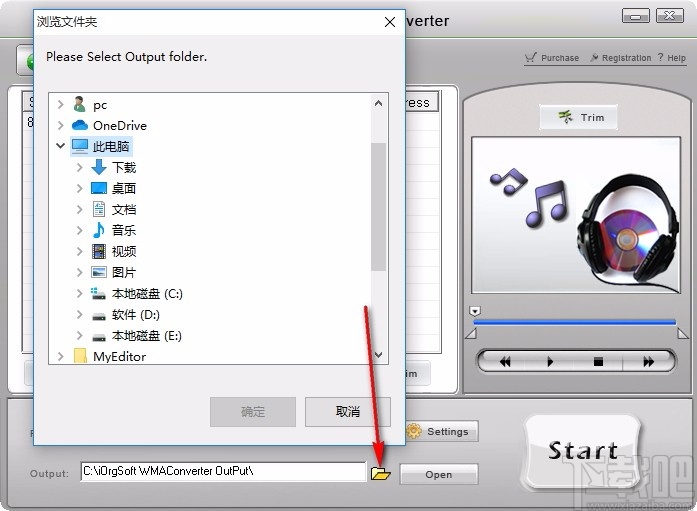Click the fast forward playback button

(x=648, y=362)
